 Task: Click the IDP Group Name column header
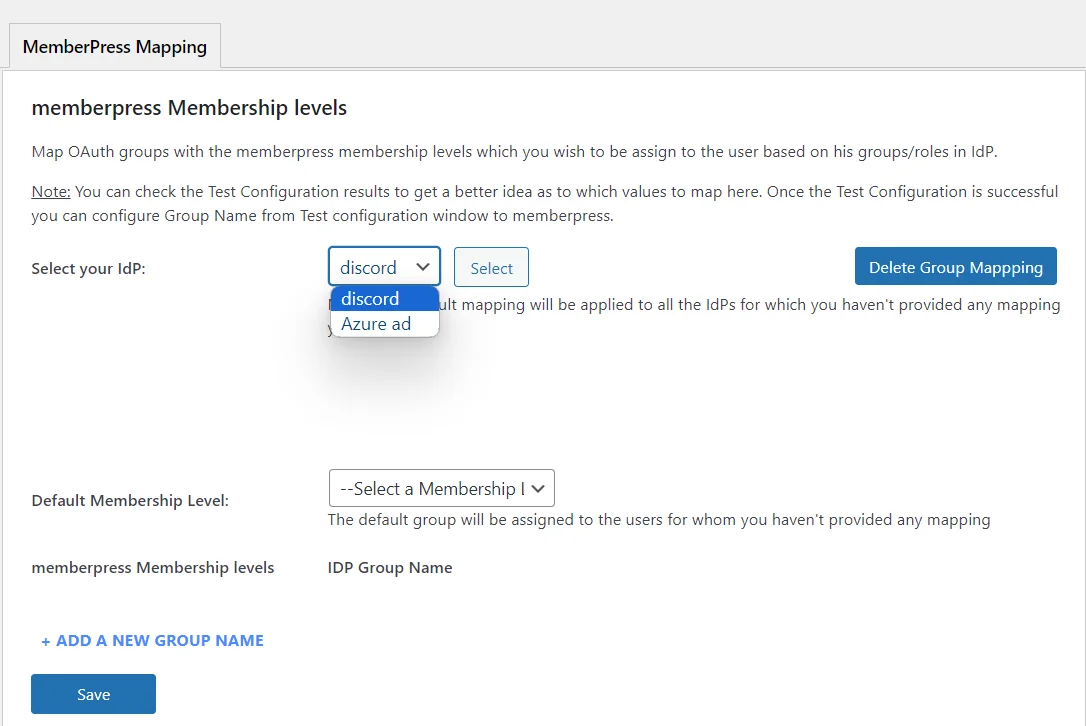(x=390, y=568)
